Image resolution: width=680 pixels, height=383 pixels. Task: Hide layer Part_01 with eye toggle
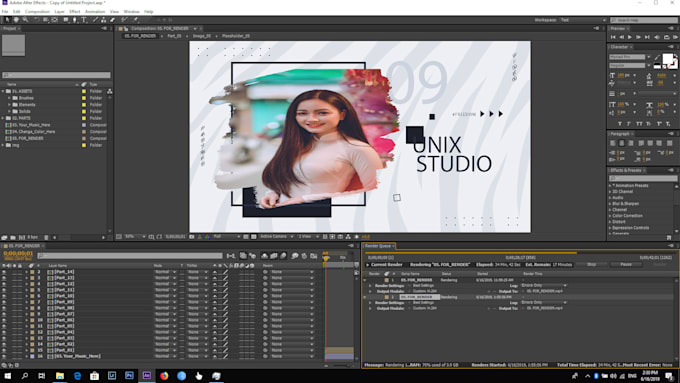(x=4, y=350)
